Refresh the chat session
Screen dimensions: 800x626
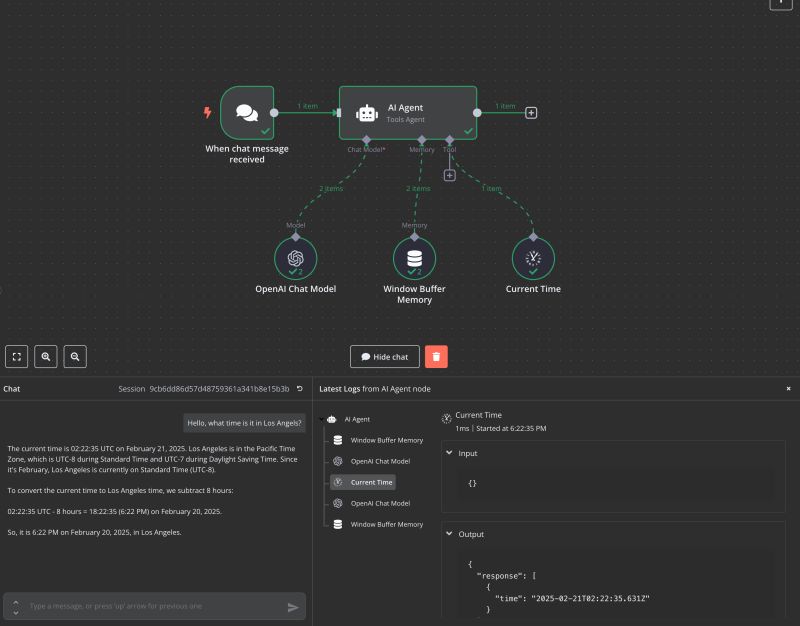click(299, 389)
